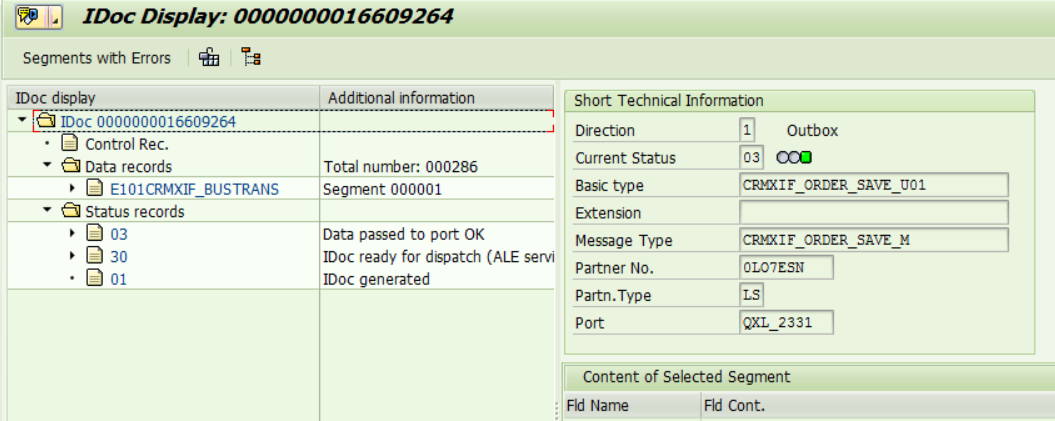Expand the E101CRMXIF_BUSTRANS segment
The height and width of the screenshot is (421, 1055).
pos(73,189)
